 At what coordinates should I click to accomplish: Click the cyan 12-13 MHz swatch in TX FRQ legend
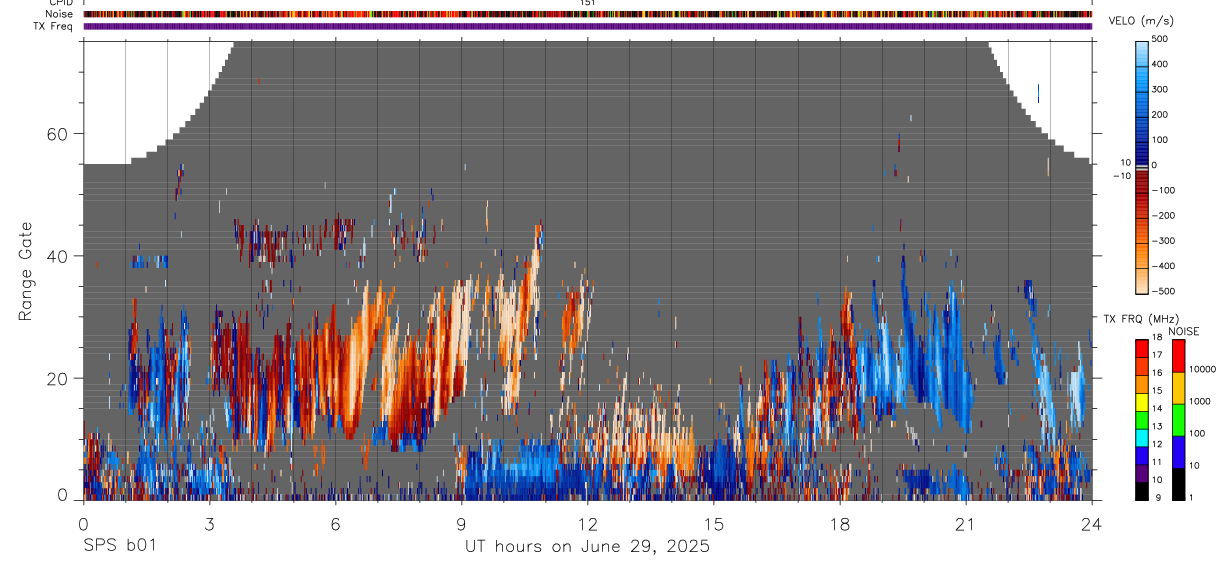click(x=1142, y=437)
